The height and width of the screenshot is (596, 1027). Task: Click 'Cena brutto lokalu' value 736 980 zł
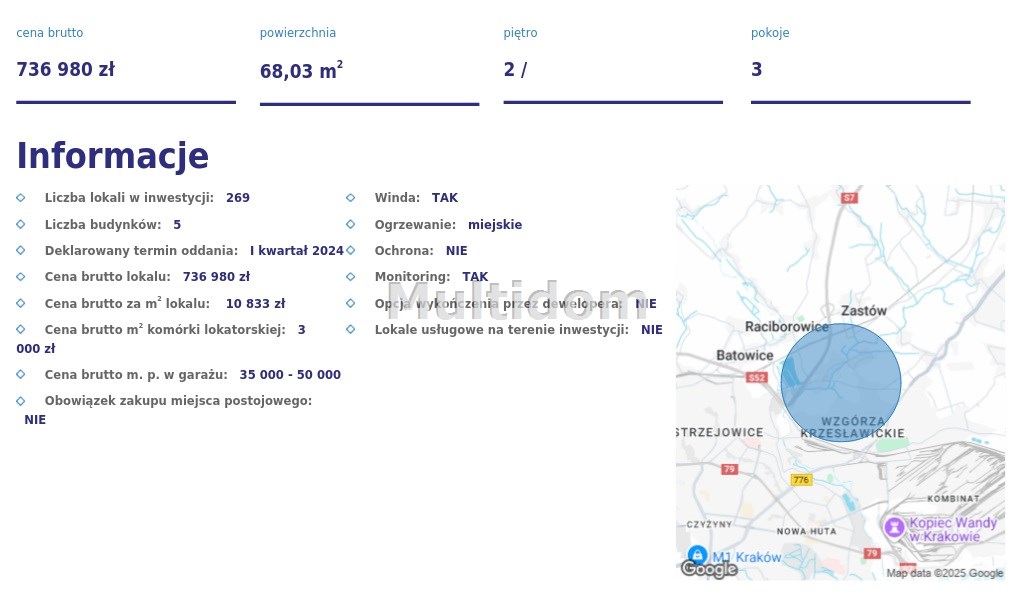coord(216,277)
